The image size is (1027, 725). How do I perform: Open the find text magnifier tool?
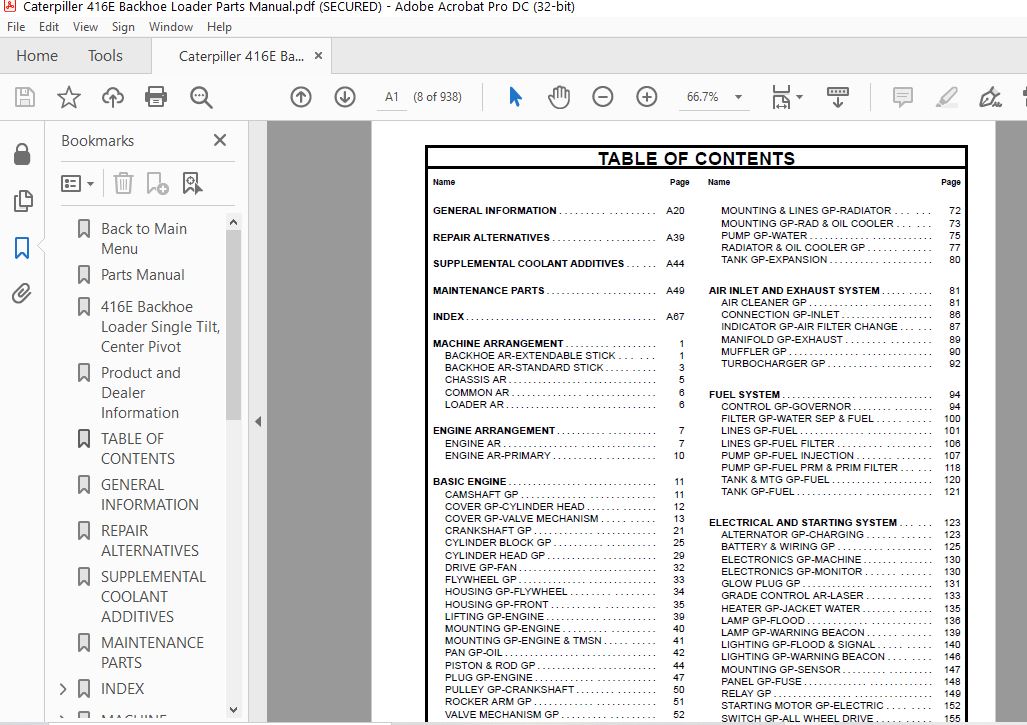(x=201, y=97)
